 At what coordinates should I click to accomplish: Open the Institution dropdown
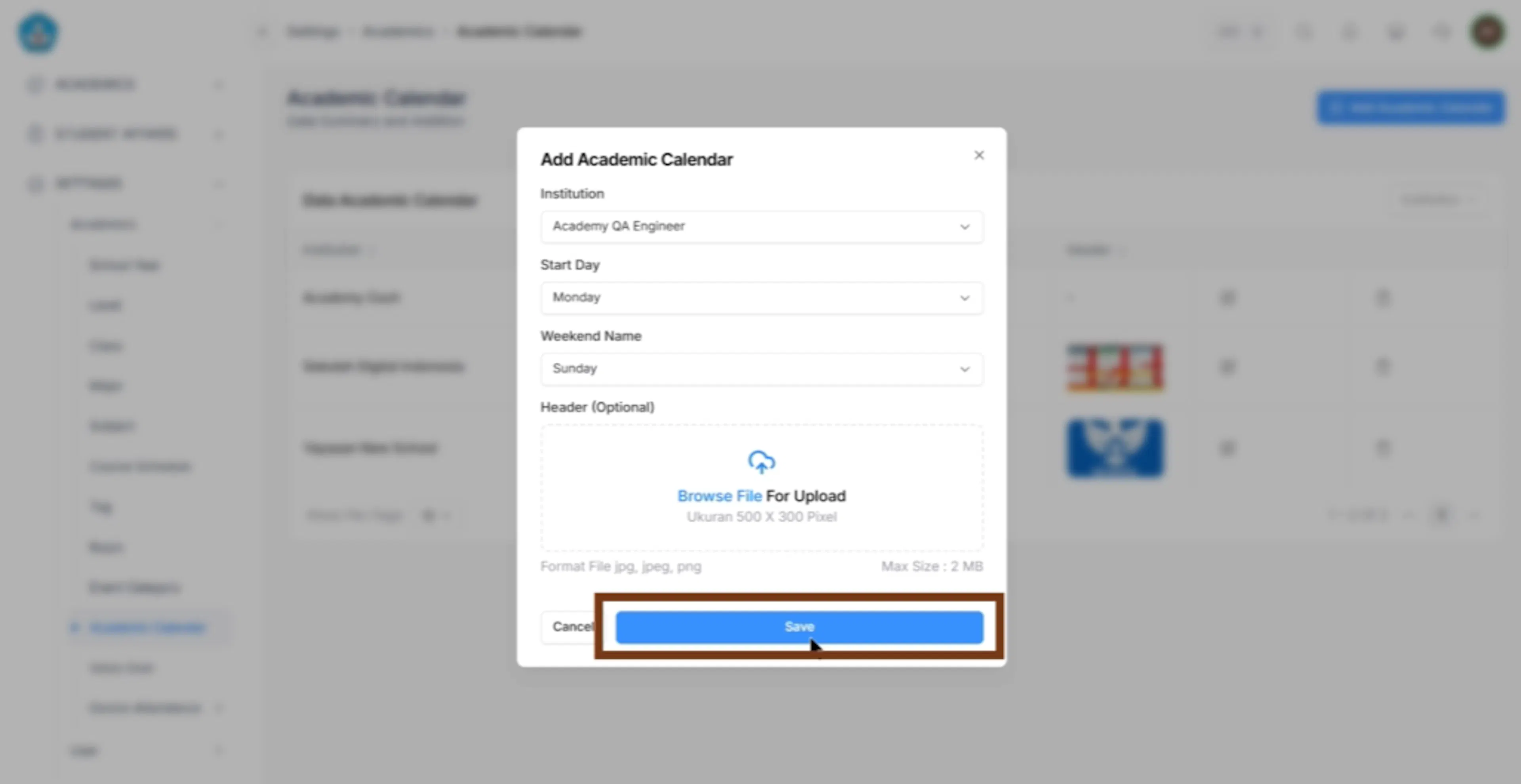tap(762, 227)
